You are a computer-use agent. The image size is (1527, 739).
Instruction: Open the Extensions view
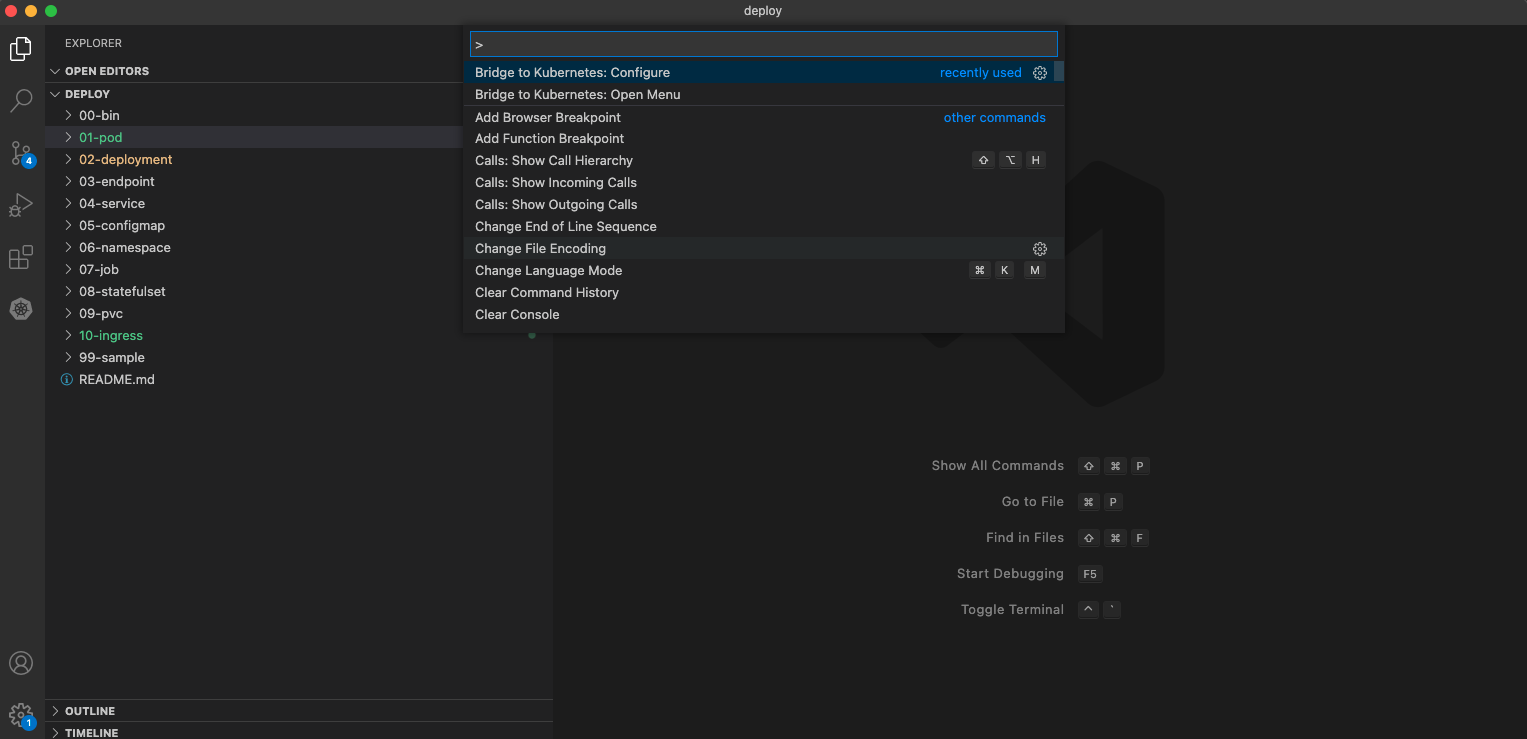click(x=20, y=257)
